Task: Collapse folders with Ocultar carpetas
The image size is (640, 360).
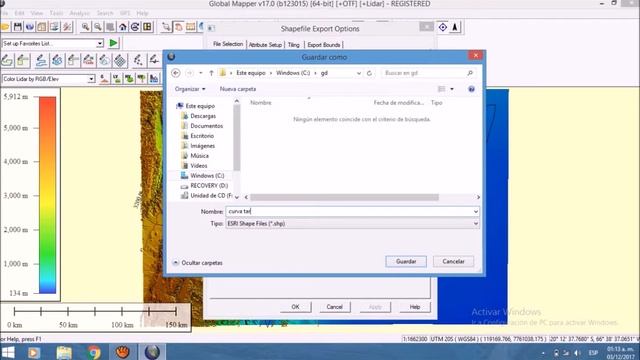Action: click(198, 263)
